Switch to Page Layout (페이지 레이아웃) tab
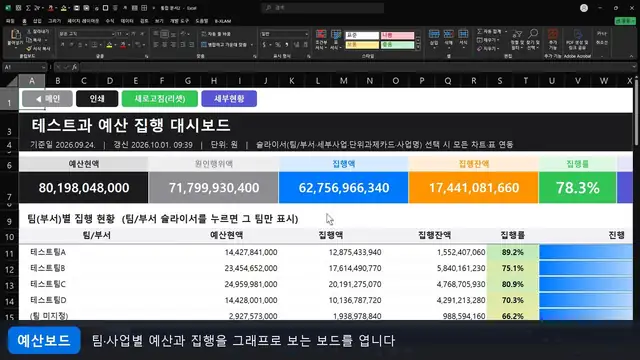The height and width of the screenshot is (360, 640). [x=83, y=21]
